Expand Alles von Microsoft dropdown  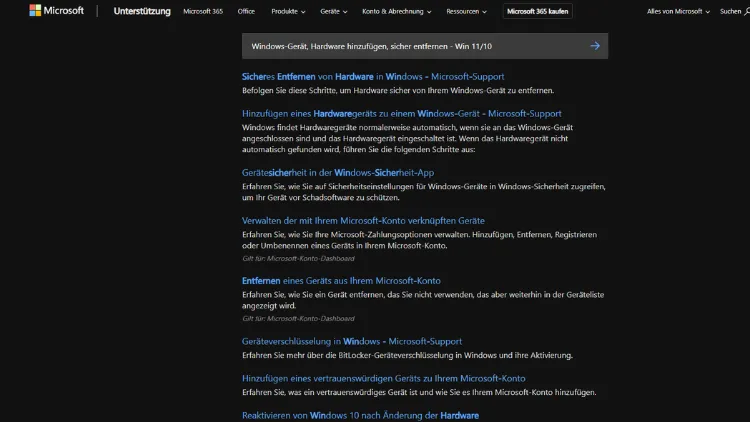pyautogui.click(x=678, y=11)
